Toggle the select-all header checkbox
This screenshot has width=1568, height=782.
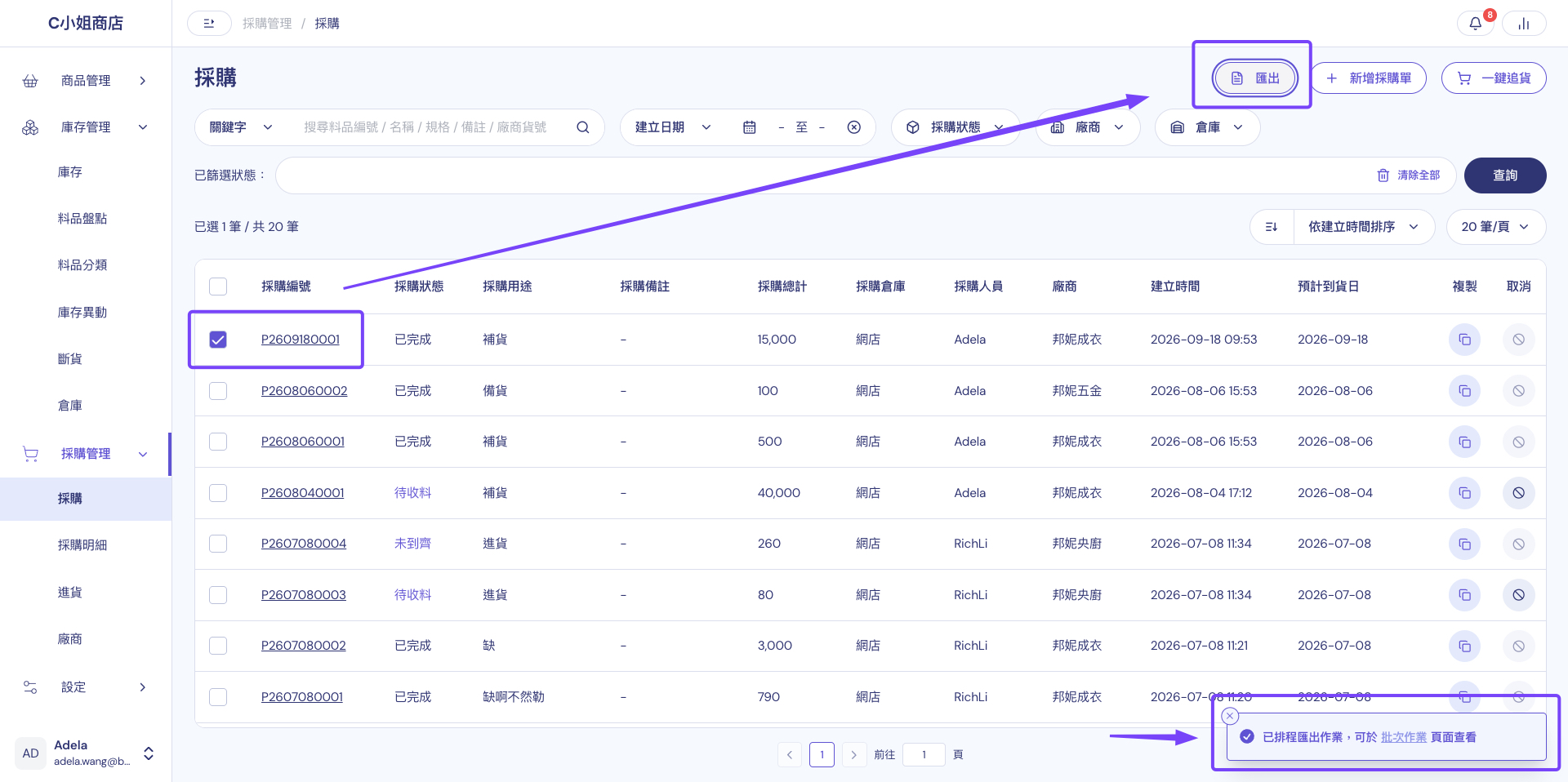(218, 287)
